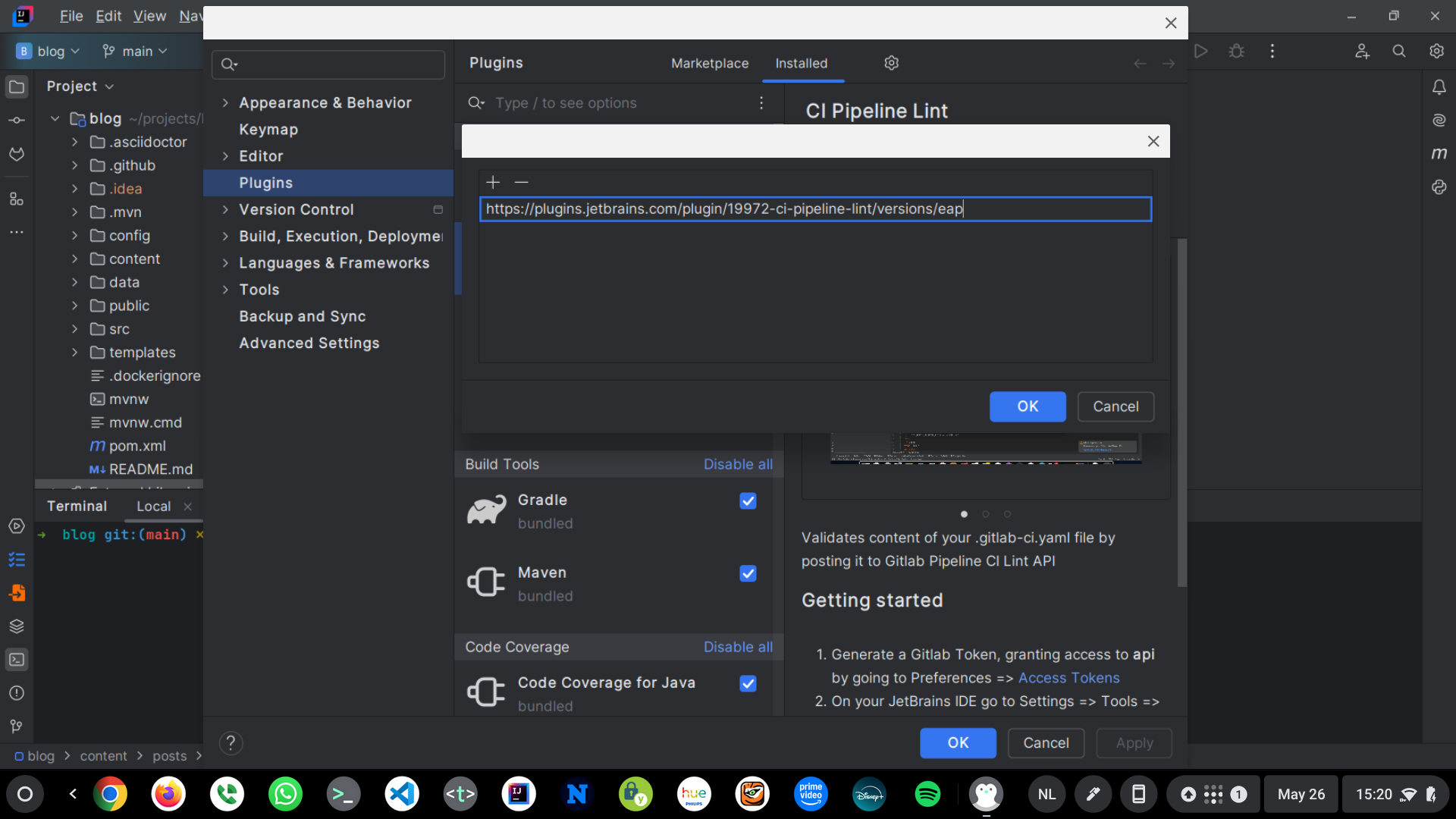Viewport: 1456px width, 819px height.
Task: Open Settings help question mark
Action: [x=231, y=743]
